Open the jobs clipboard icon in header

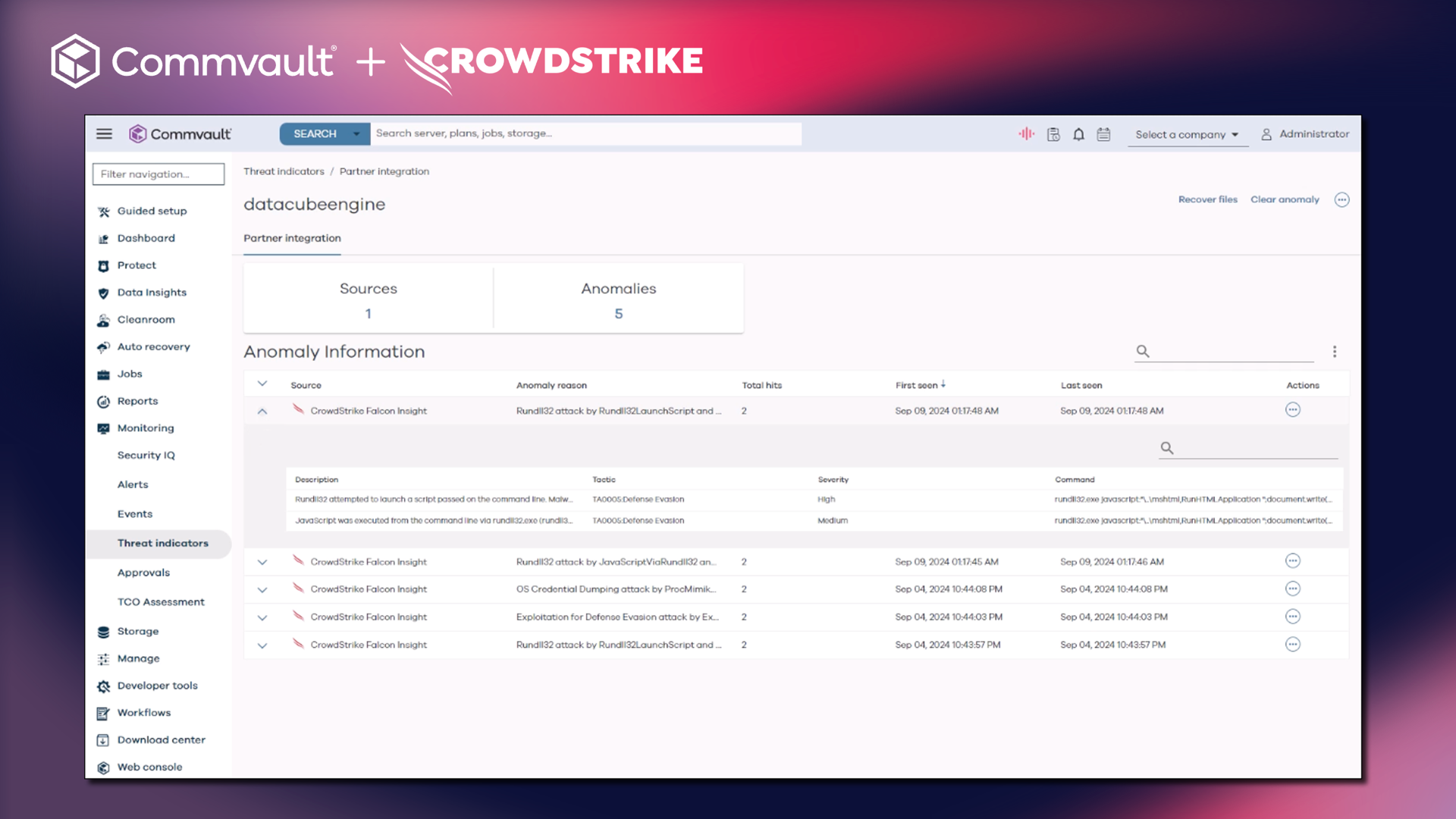[1053, 134]
